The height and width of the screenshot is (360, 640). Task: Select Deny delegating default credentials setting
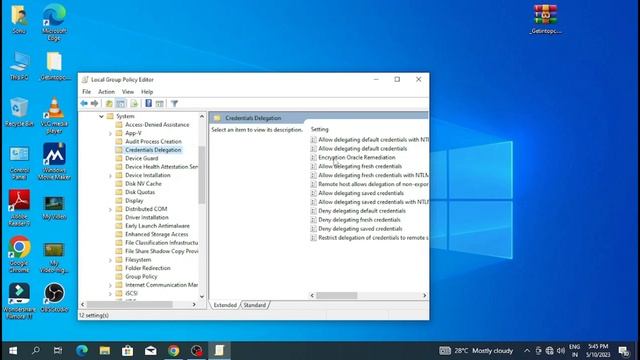(362, 211)
